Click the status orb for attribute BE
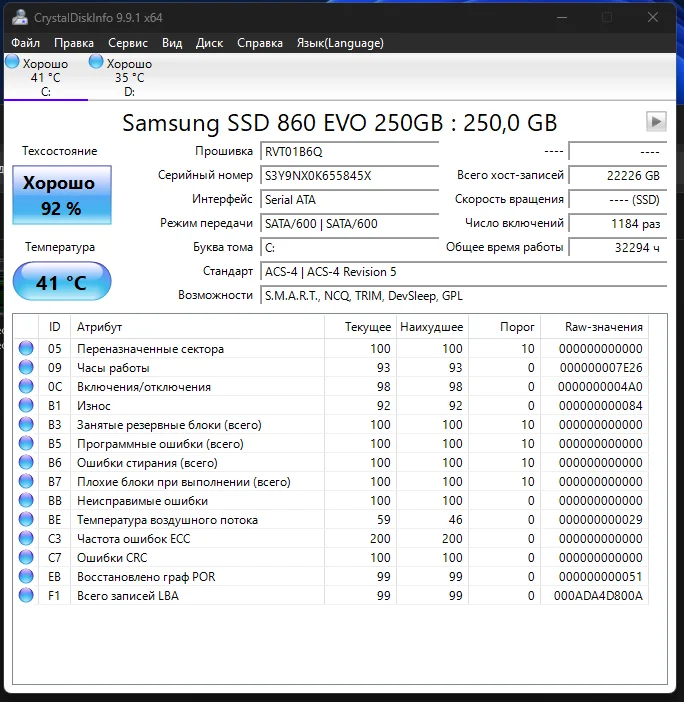684x702 pixels. [26, 519]
